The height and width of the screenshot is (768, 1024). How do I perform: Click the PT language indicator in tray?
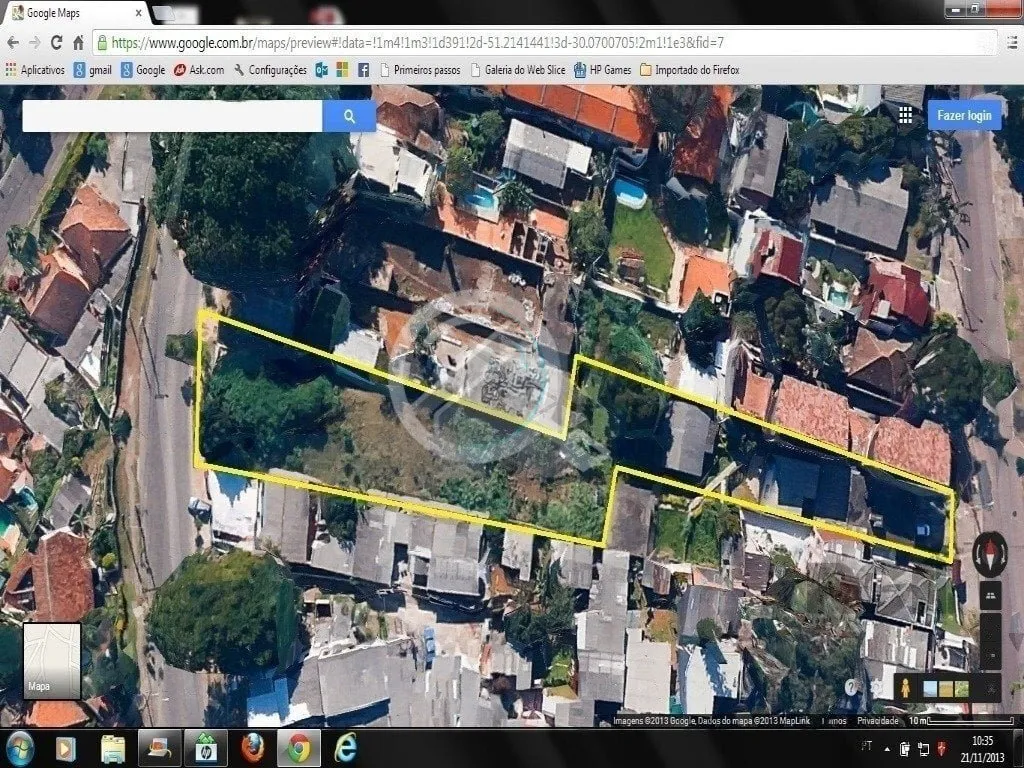point(867,746)
